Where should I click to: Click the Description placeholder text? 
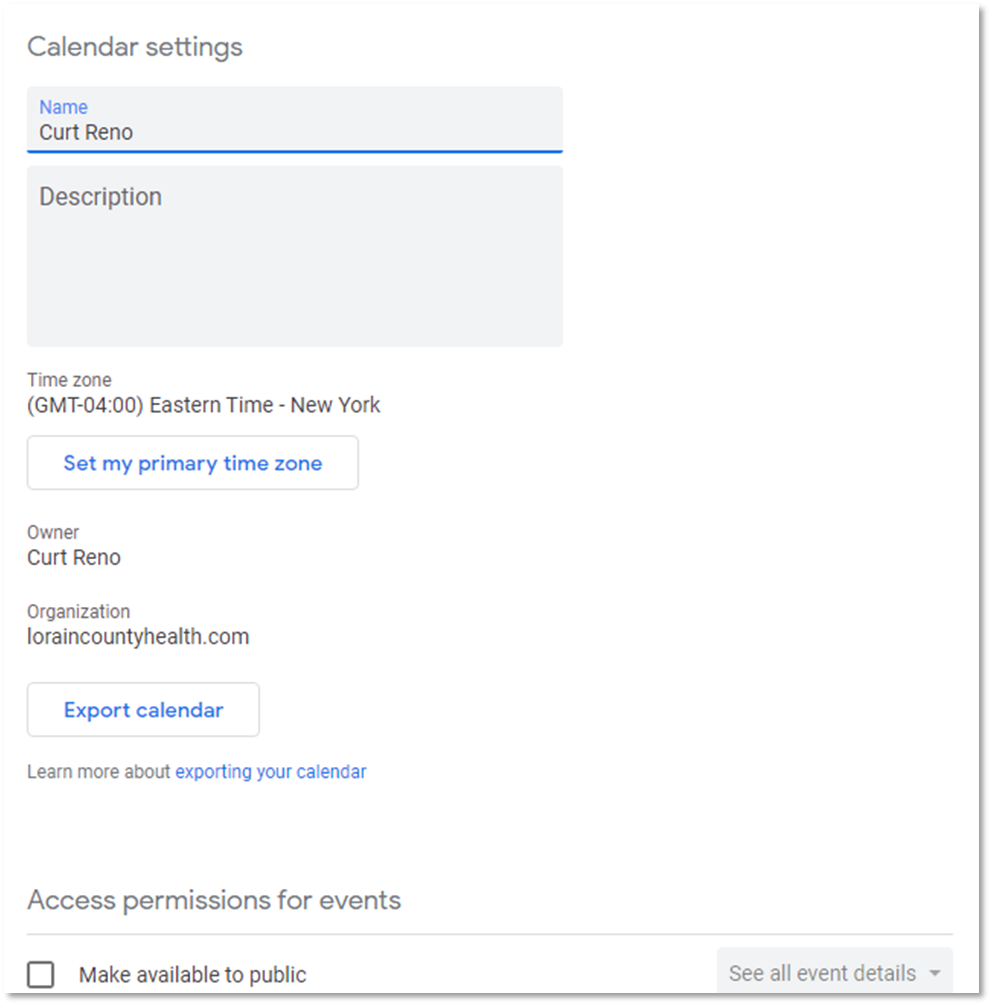100,197
